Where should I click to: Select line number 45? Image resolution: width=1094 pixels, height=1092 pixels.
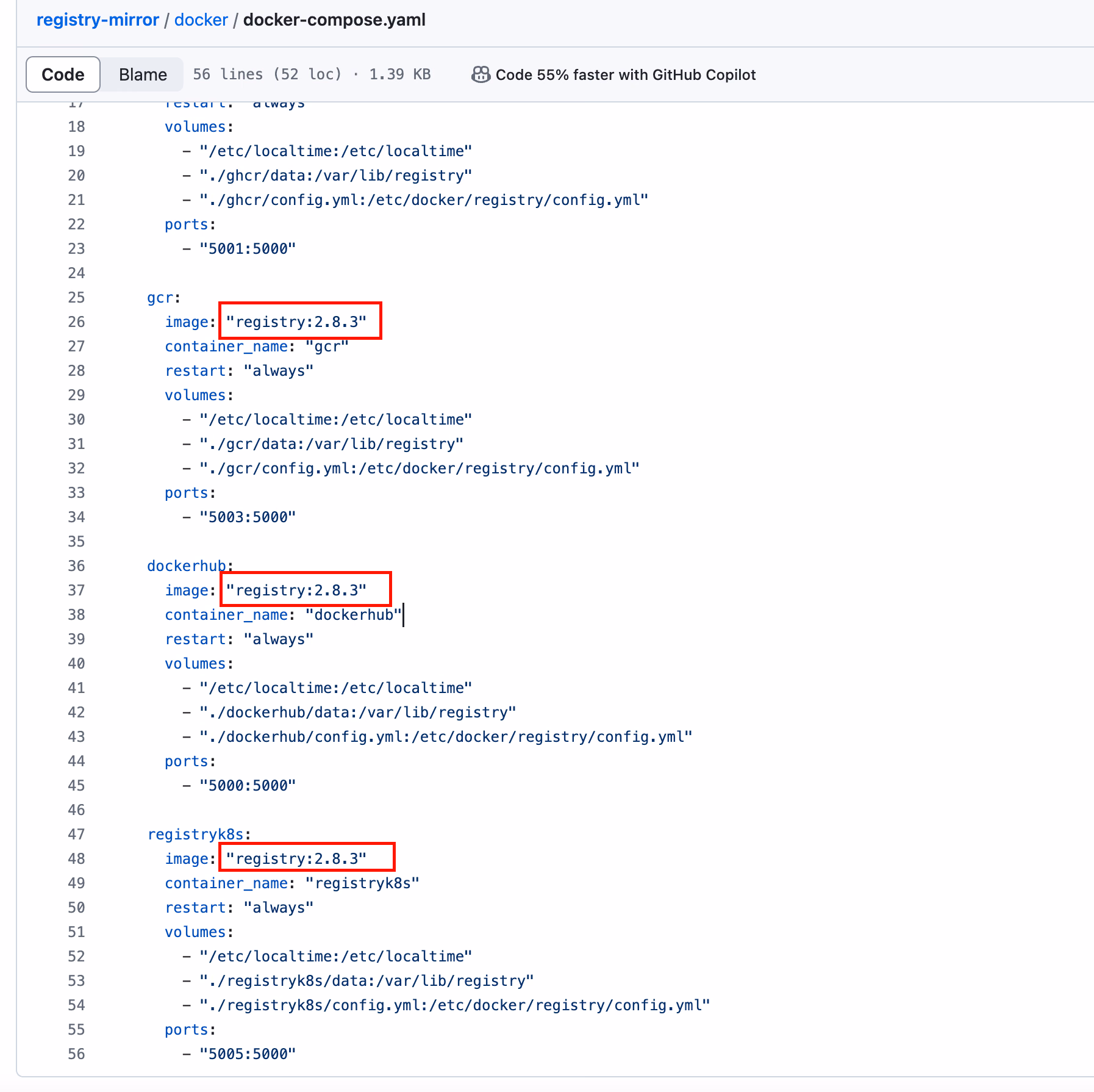point(76,786)
